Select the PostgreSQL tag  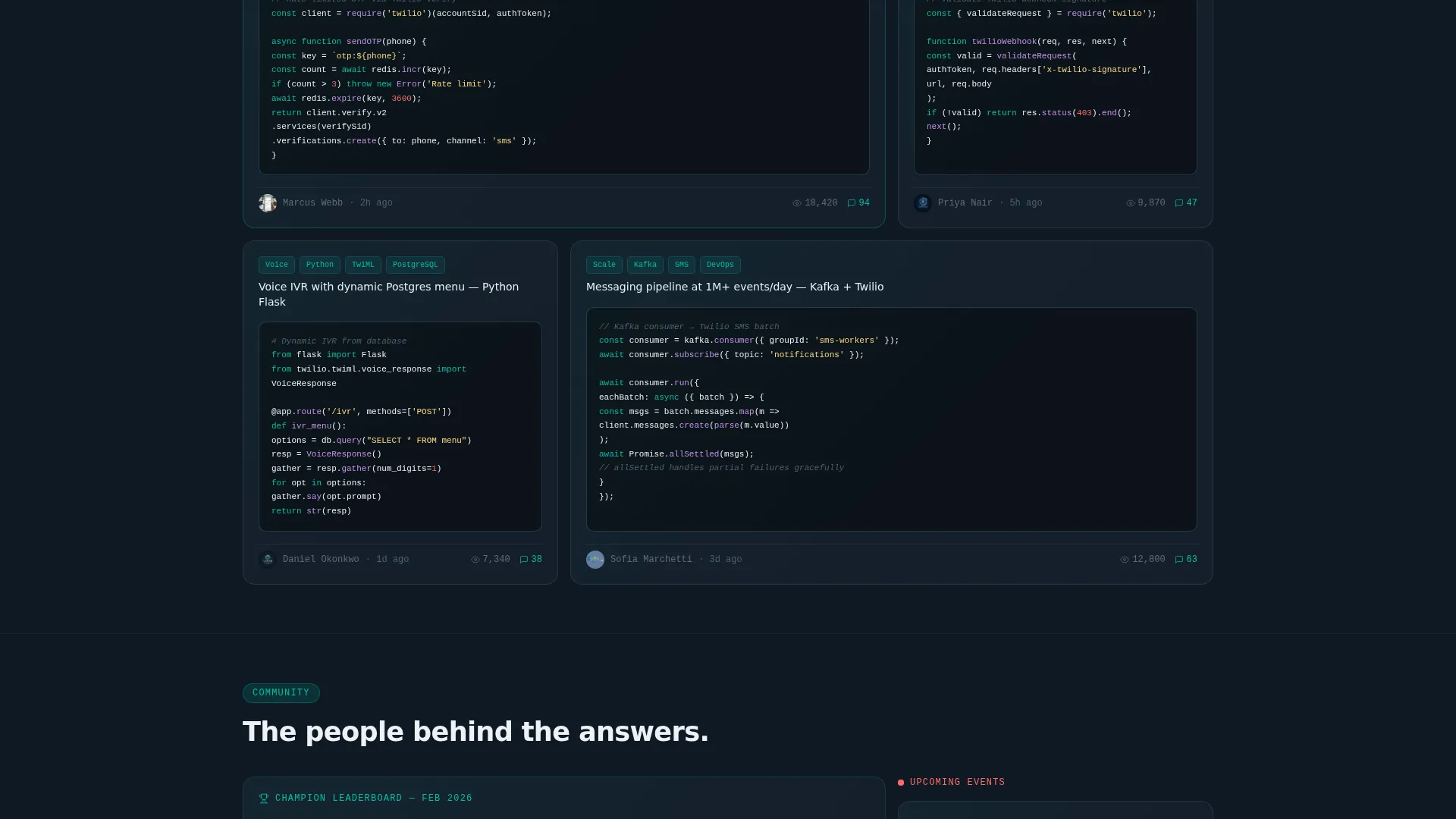416,265
